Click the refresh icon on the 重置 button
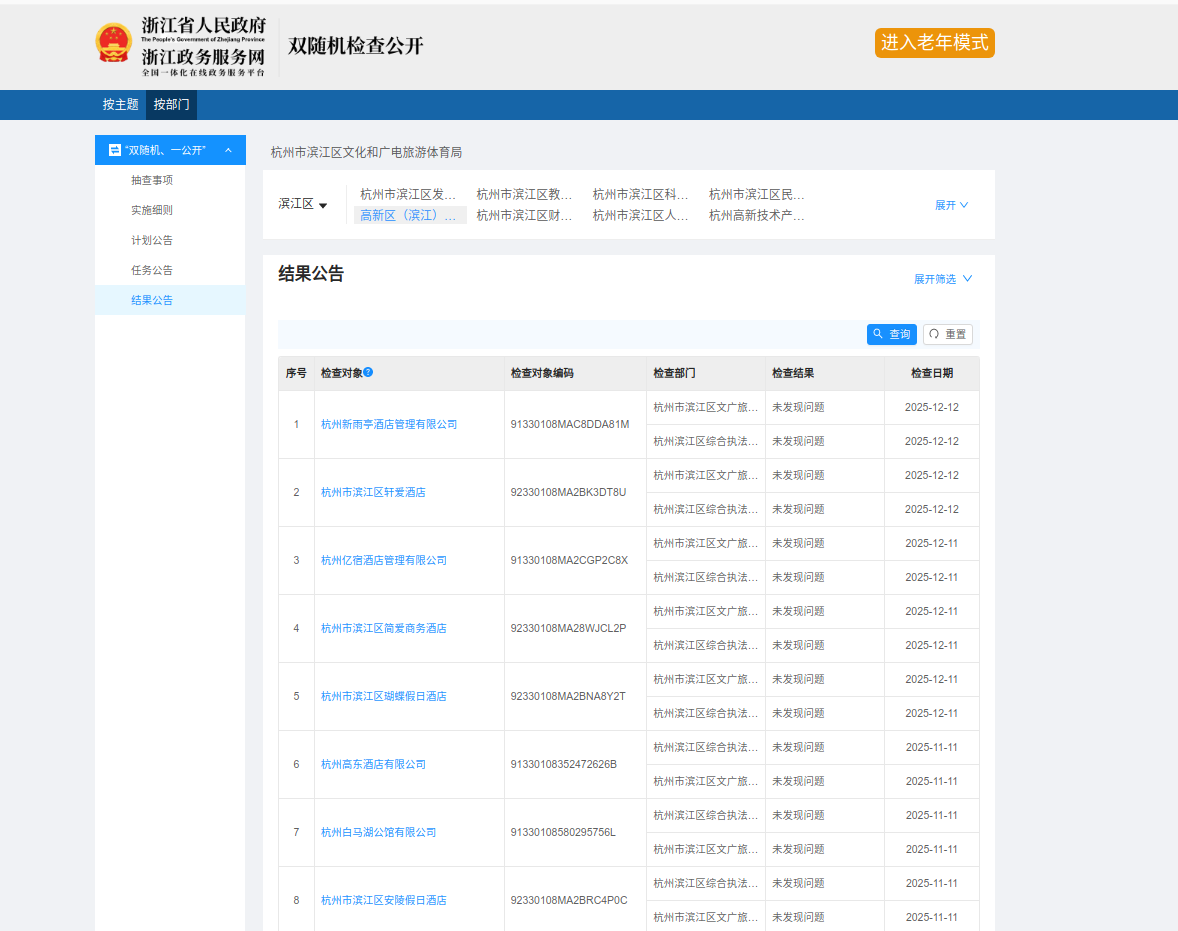This screenshot has height=931, width=1178. pos(934,334)
